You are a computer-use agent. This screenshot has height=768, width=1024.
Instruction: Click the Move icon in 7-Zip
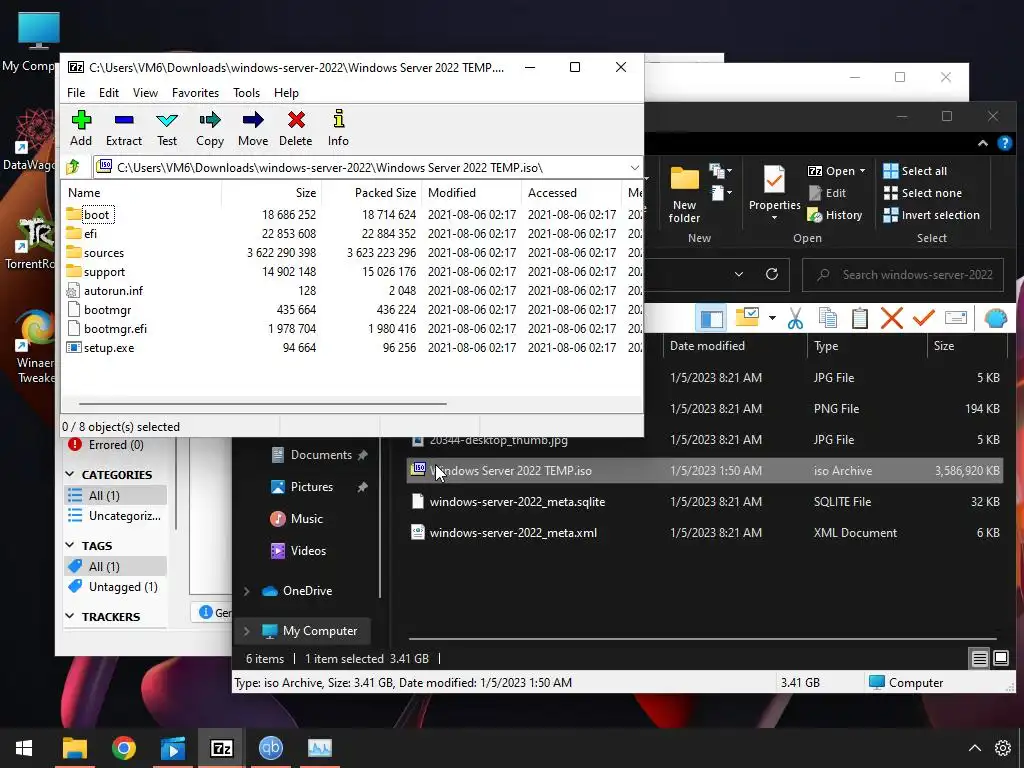pyautogui.click(x=253, y=128)
